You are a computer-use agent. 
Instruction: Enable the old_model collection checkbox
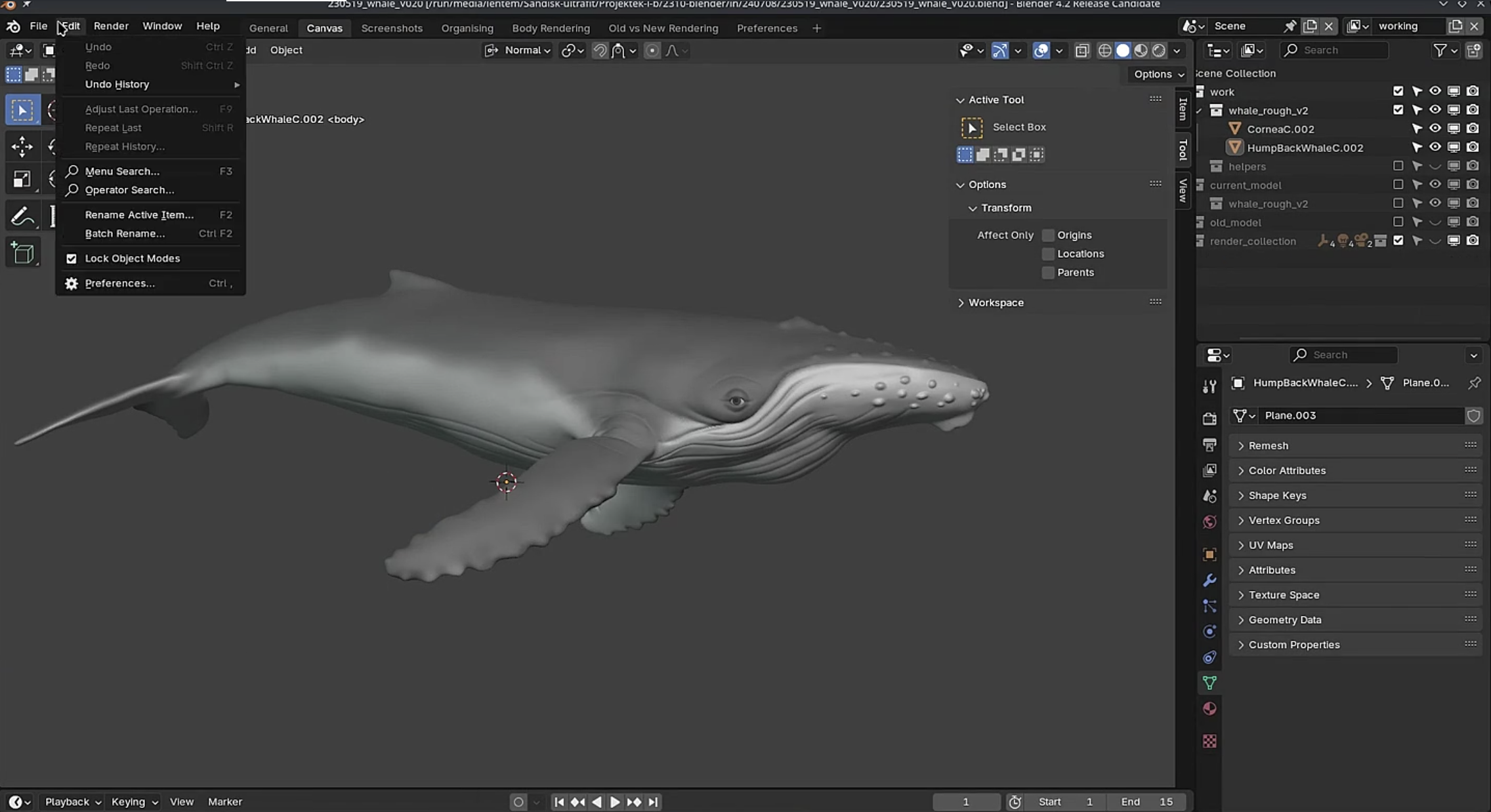pos(1398,222)
